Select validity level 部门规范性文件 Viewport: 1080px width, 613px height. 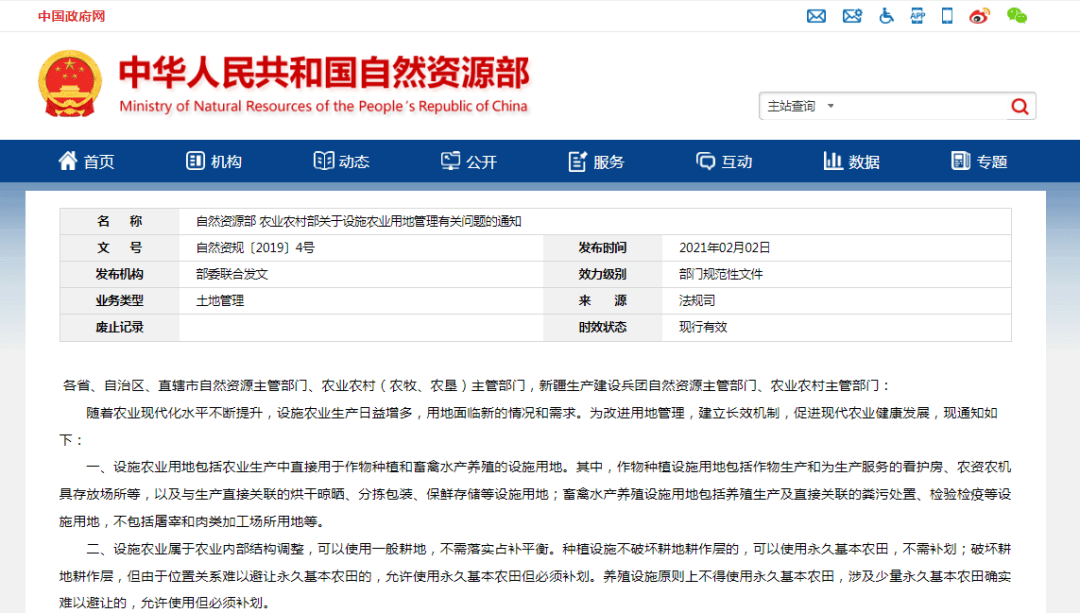pyautogui.click(x=720, y=274)
